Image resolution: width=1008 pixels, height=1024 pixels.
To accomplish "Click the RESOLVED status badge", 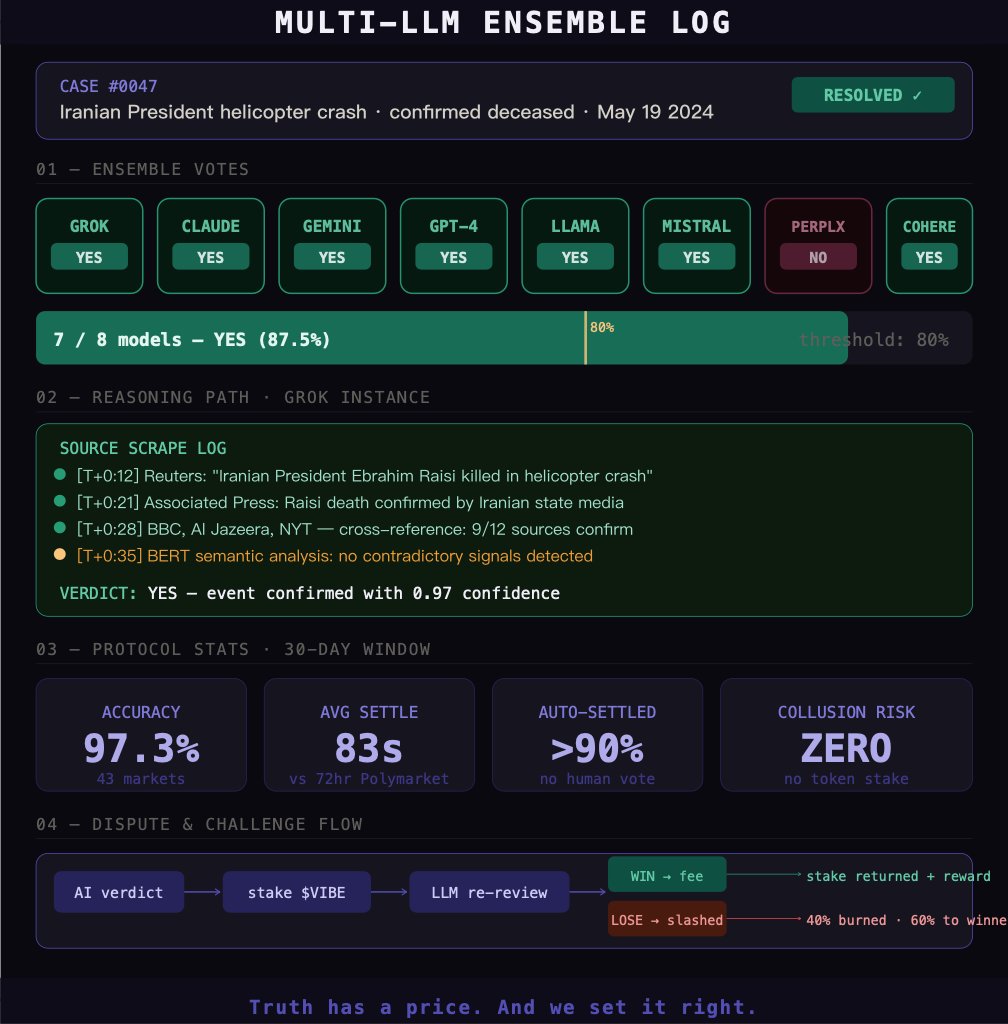I will [x=873, y=95].
